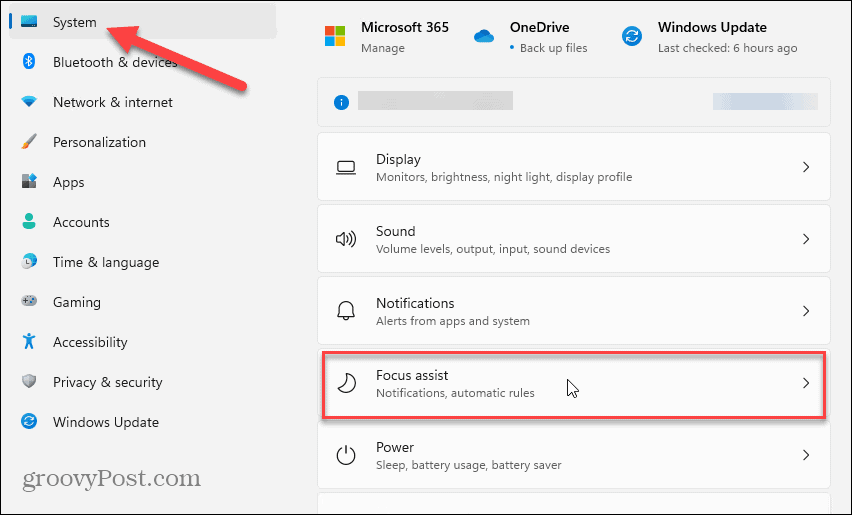Click the blue info icon in banner

(341, 102)
